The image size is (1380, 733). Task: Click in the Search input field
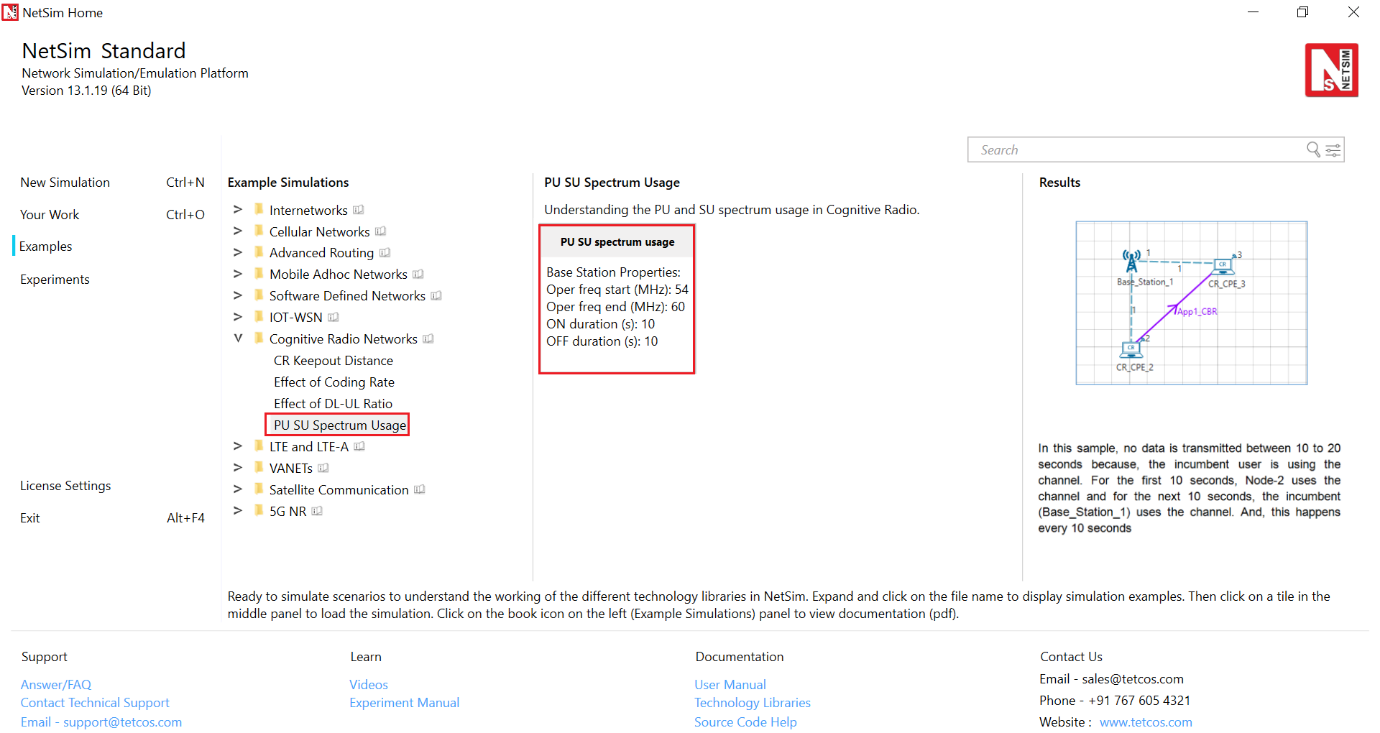click(x=1135, y=150)
